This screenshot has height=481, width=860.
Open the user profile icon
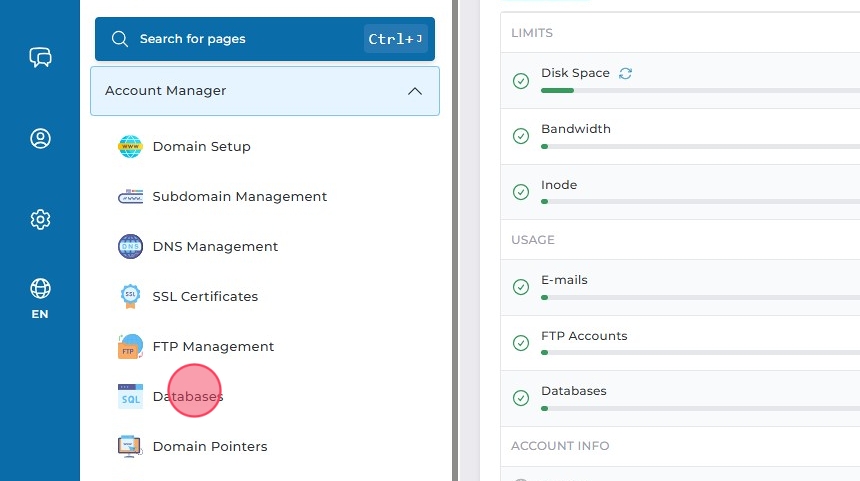tap(40, 138)
